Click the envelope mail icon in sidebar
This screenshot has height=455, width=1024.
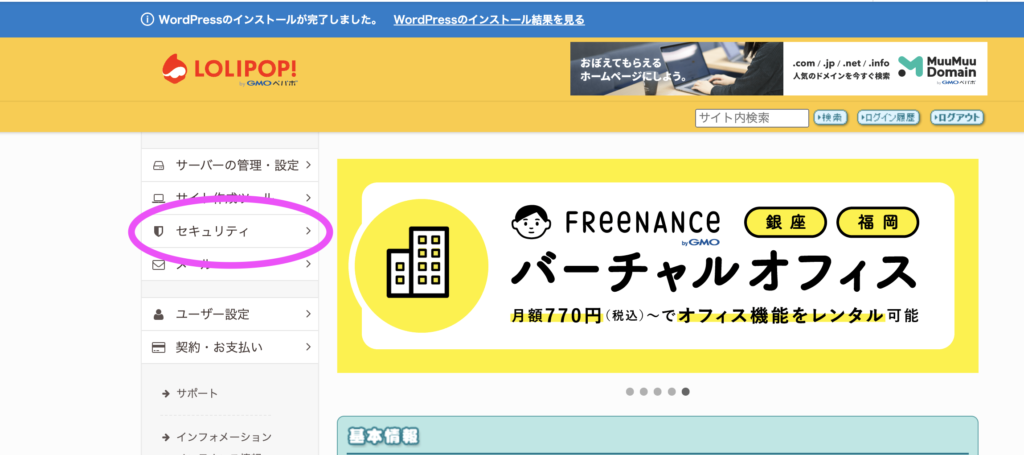(x=158, y=264)
